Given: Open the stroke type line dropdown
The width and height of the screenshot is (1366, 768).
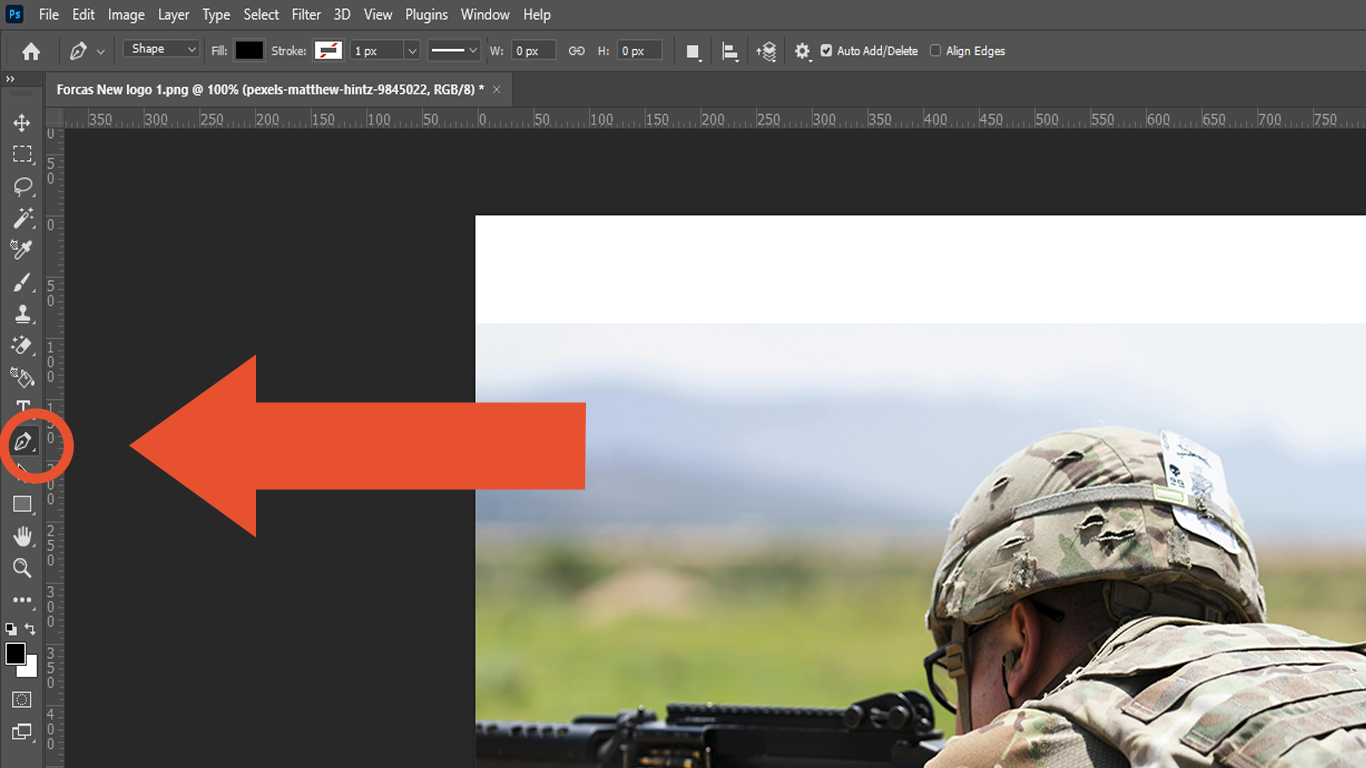Looking at the screenshot, I should pyautogui.click(x=455, y=51).
